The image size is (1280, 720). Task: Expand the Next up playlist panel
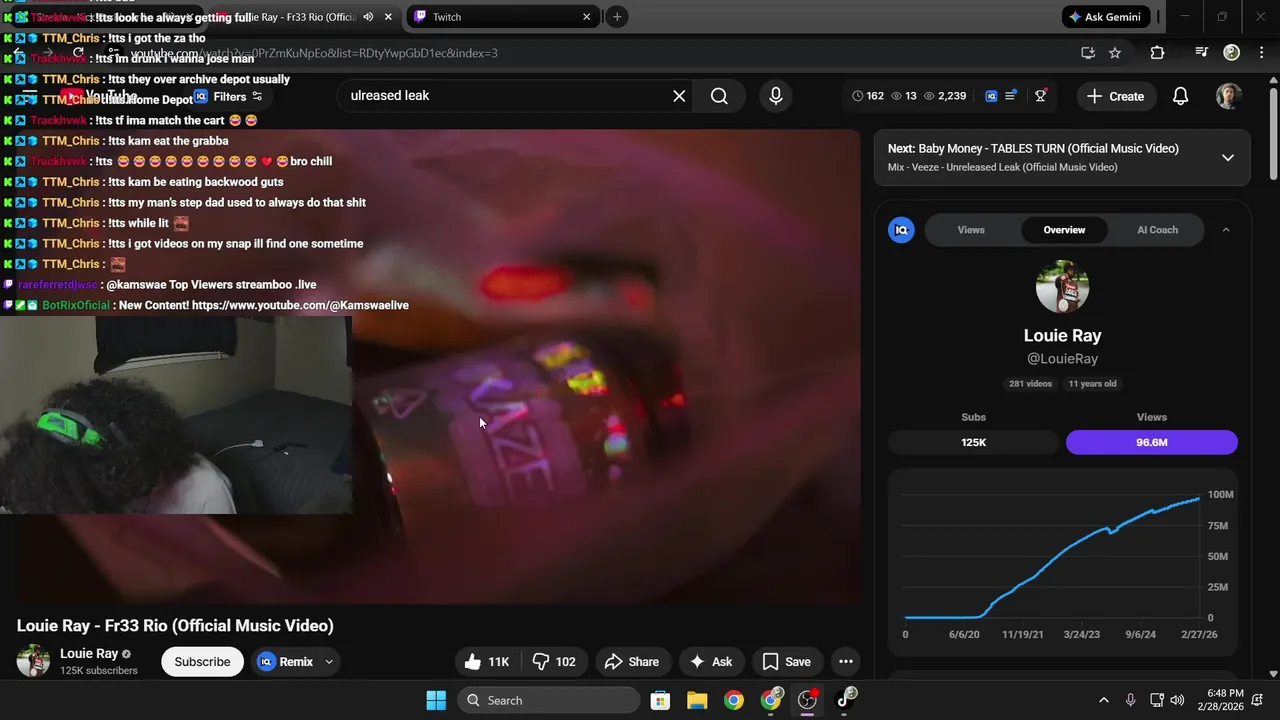[x=1228, y=158]
